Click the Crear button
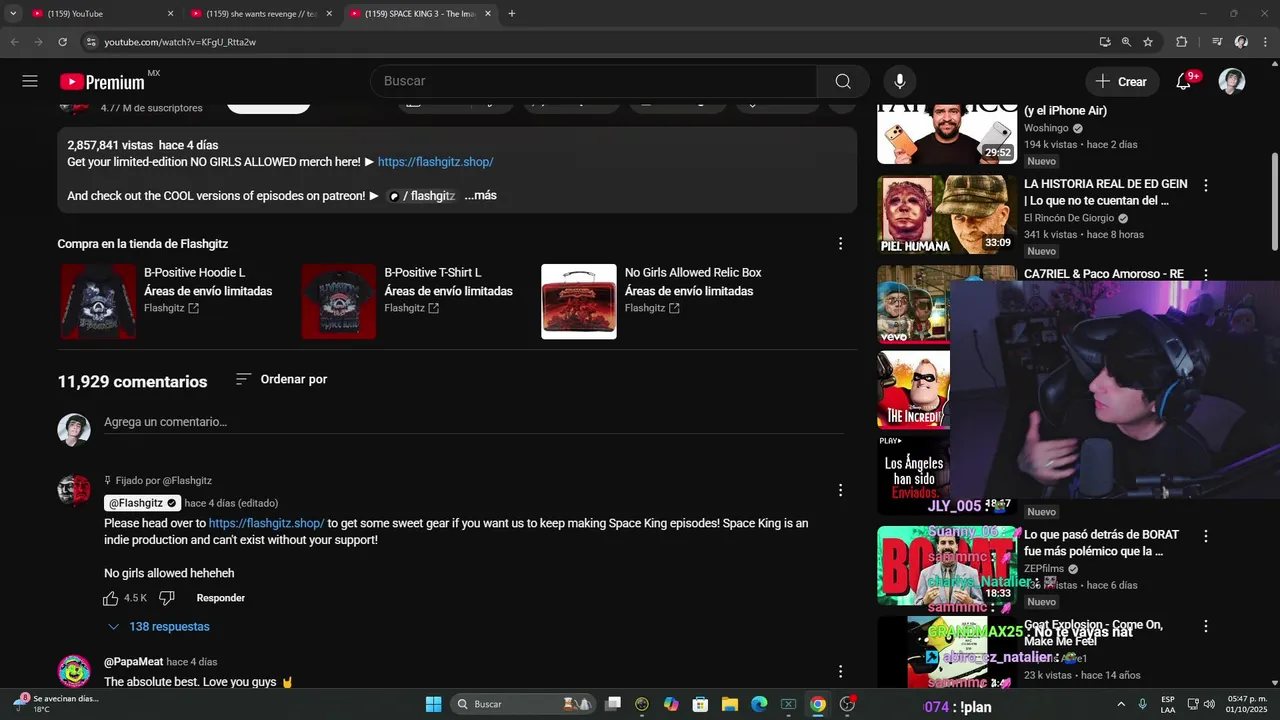1280x720 pixels. pos(1122,81)
